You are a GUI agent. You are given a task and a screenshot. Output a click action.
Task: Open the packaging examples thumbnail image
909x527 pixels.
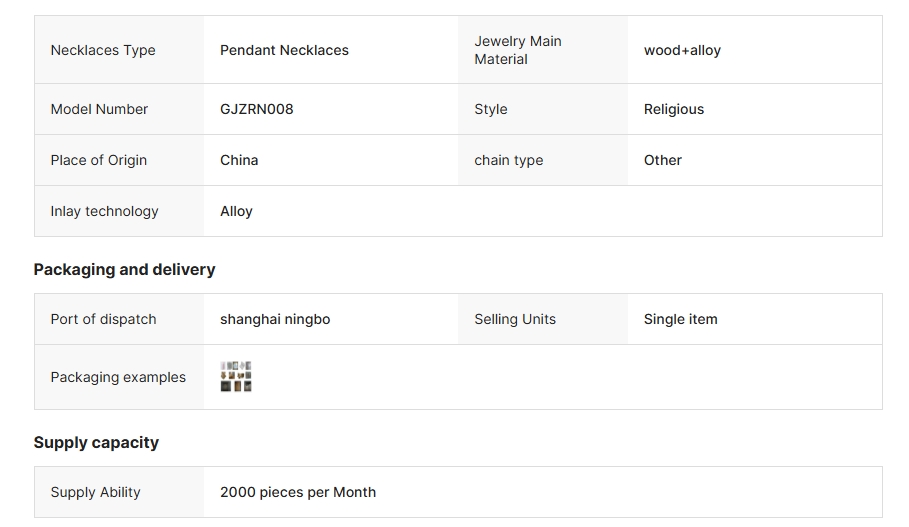pos(236,376)
